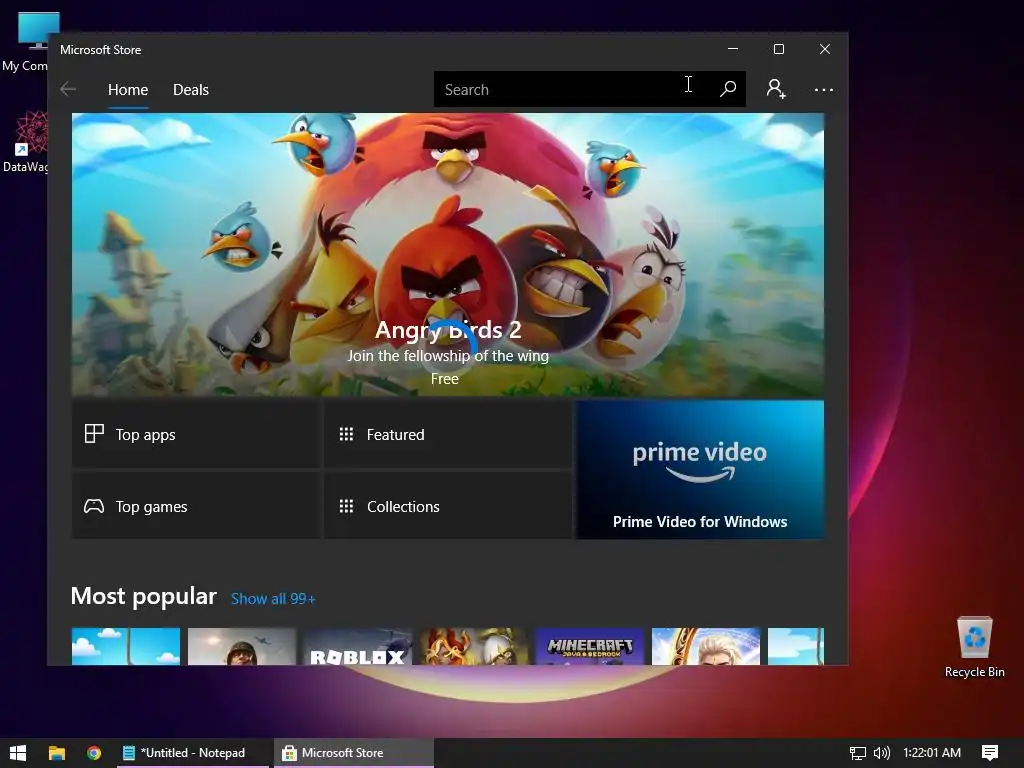1024x768 pixels.
Task: Go back with the Store back arrow
Action: [x=68, y=89]
